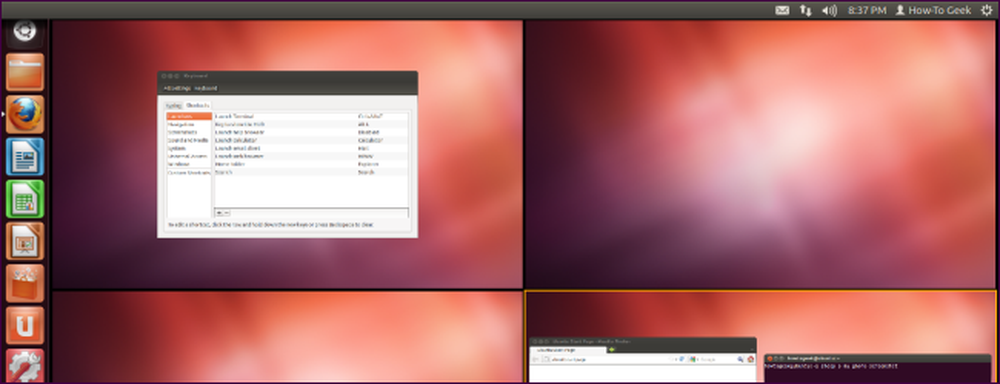Click the remove shortcut minus button
This screenshot has width=1000, height=384.
(226, 212)
